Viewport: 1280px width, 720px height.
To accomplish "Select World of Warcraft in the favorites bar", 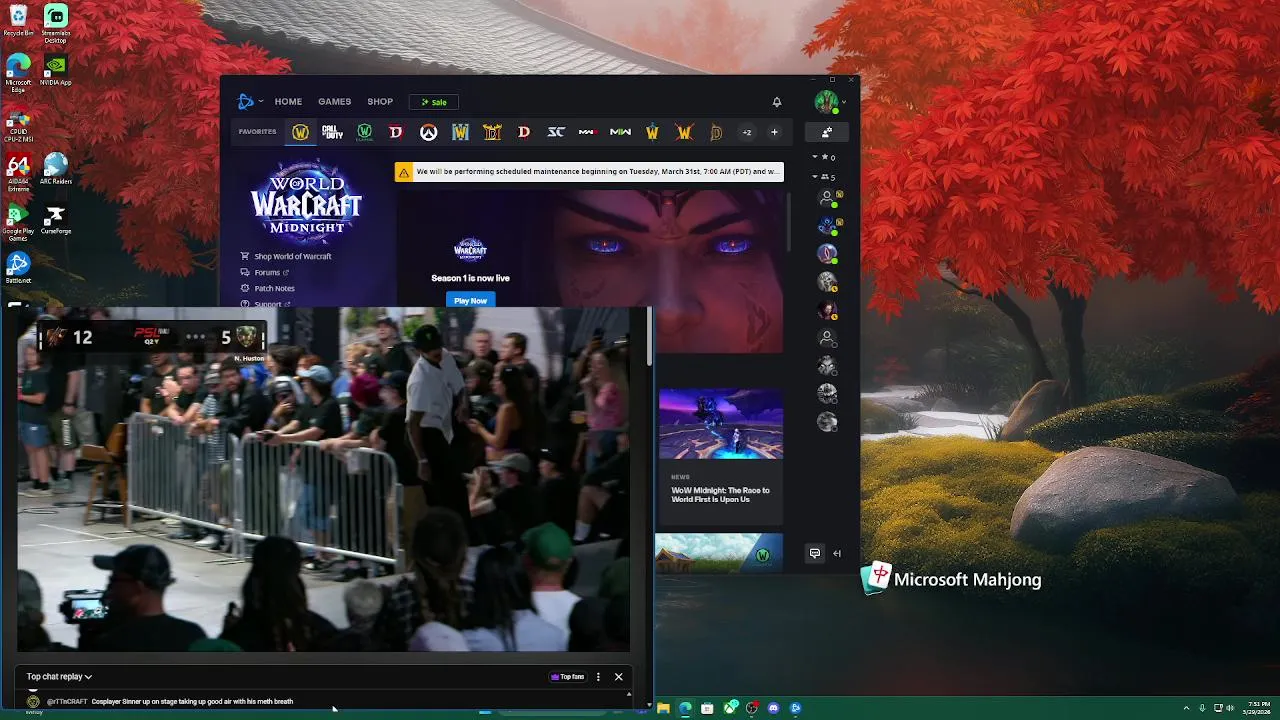I will [x=300, y=132].
